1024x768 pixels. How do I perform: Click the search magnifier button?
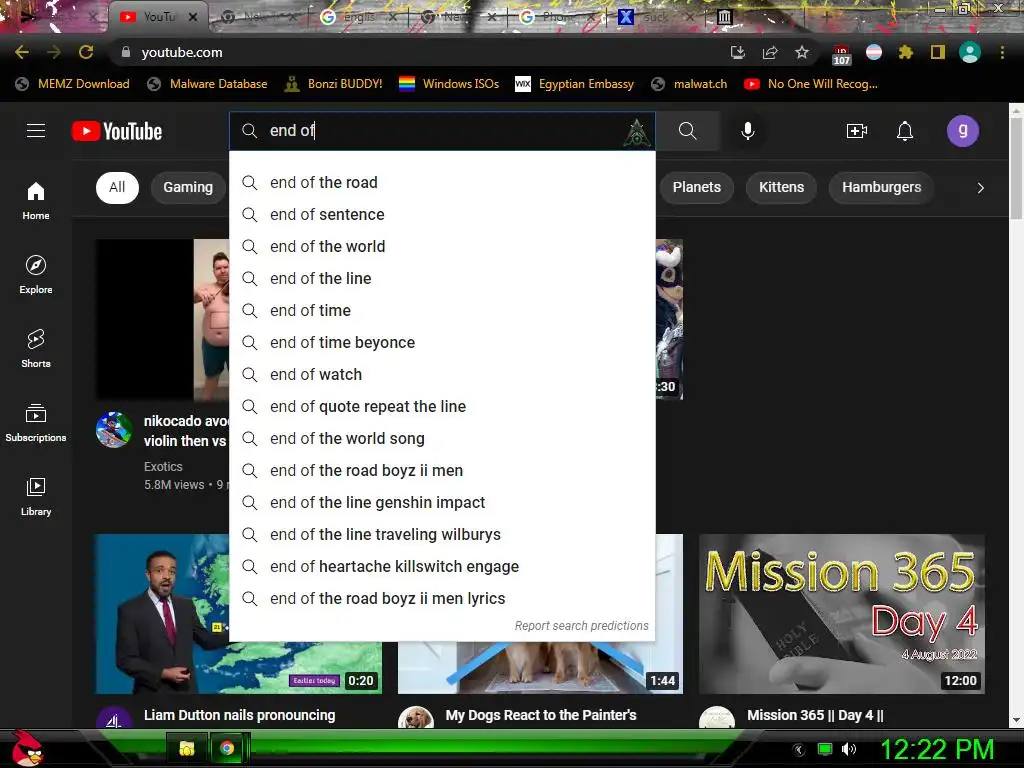tap(687, 131)
